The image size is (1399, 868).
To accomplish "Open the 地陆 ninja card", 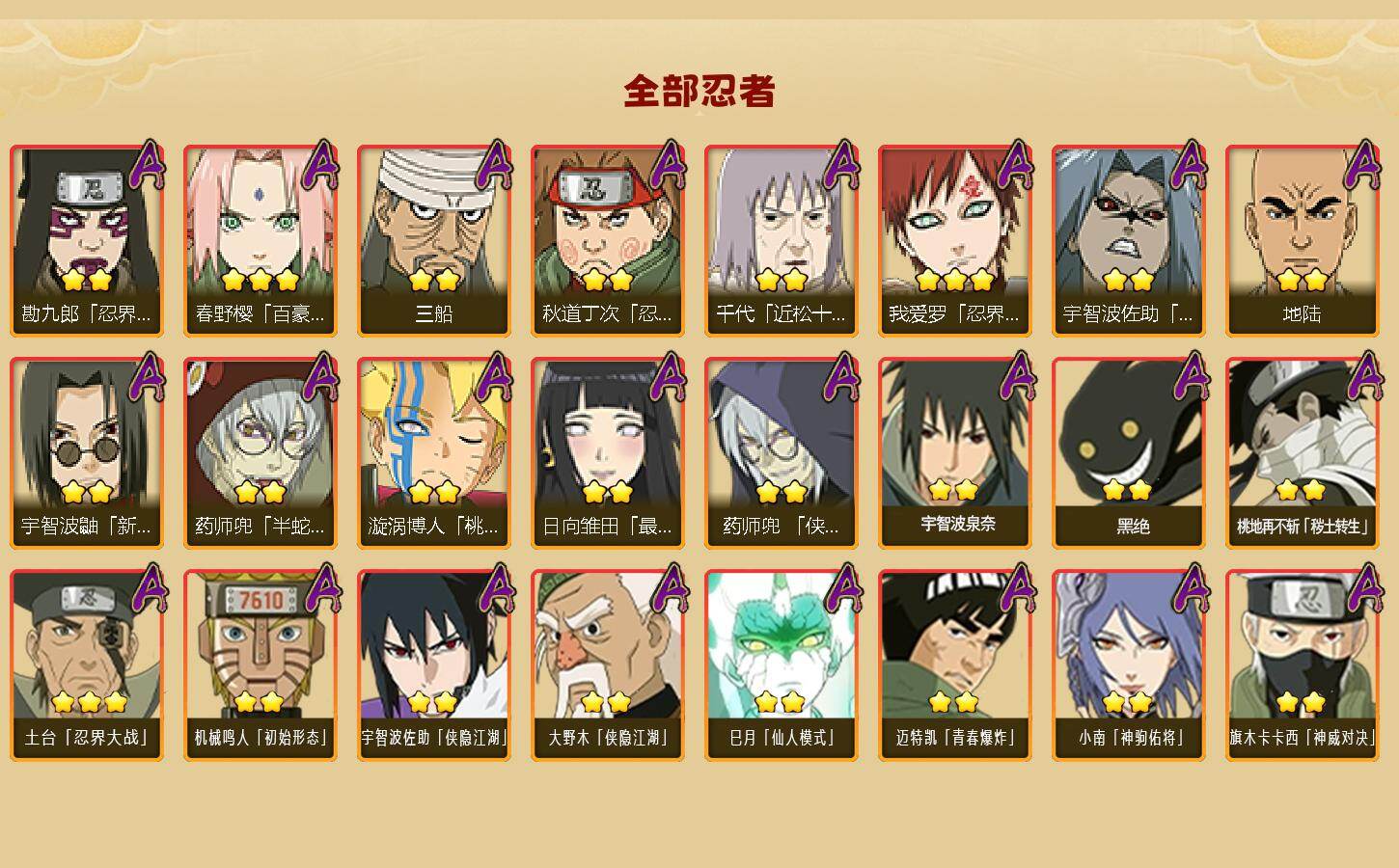I will pos(1303,241).
